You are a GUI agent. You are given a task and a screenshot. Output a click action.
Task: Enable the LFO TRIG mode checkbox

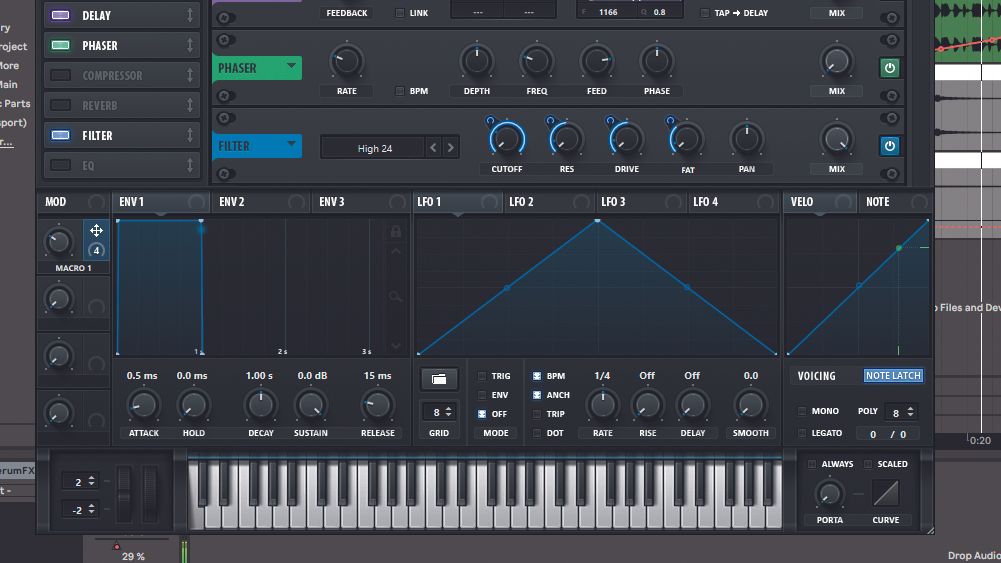pos(482,376)
